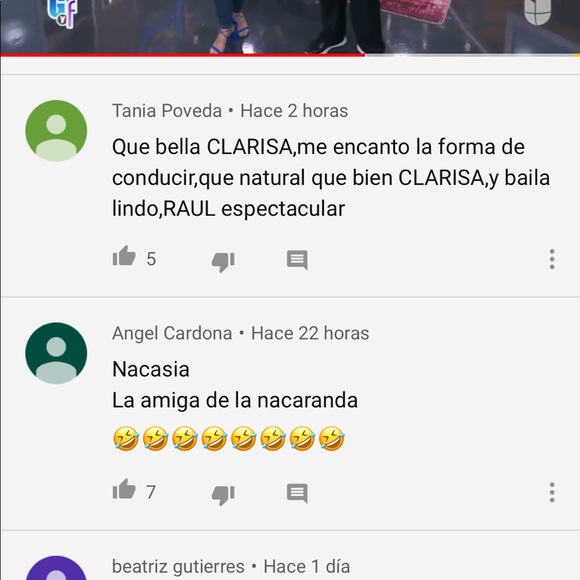Select the 'Que bella CLARISA' comment text
The width and height of the screenshot is (580, 580).
coord(331,178)
